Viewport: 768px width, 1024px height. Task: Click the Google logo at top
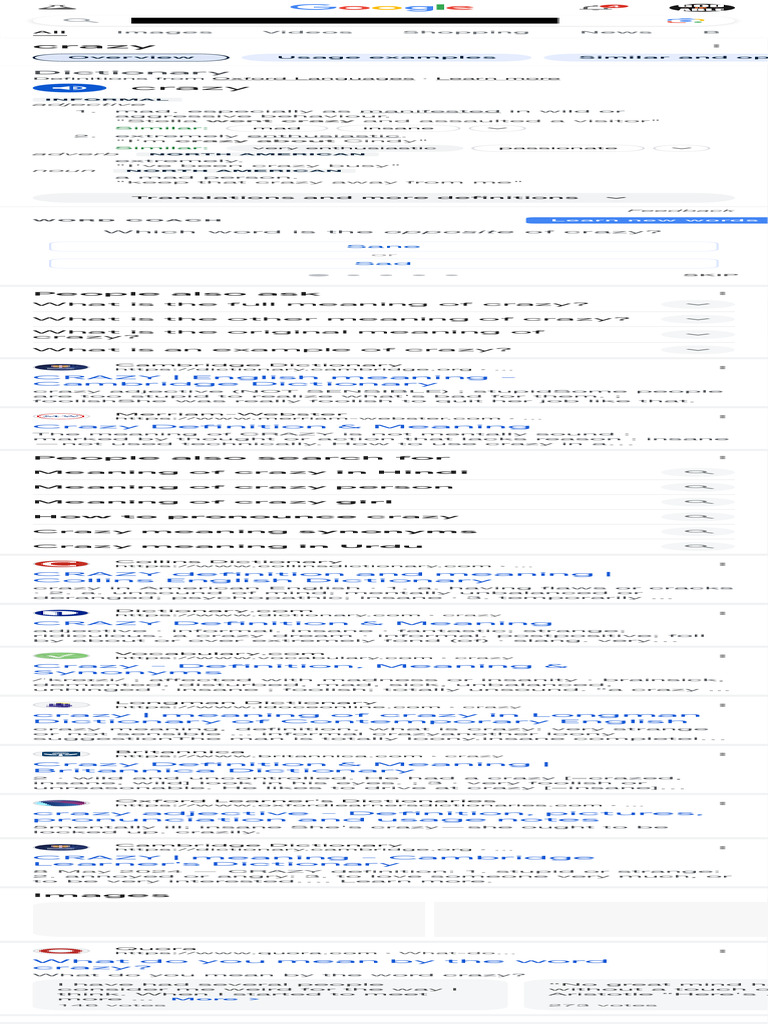click(x=383, y=7)
